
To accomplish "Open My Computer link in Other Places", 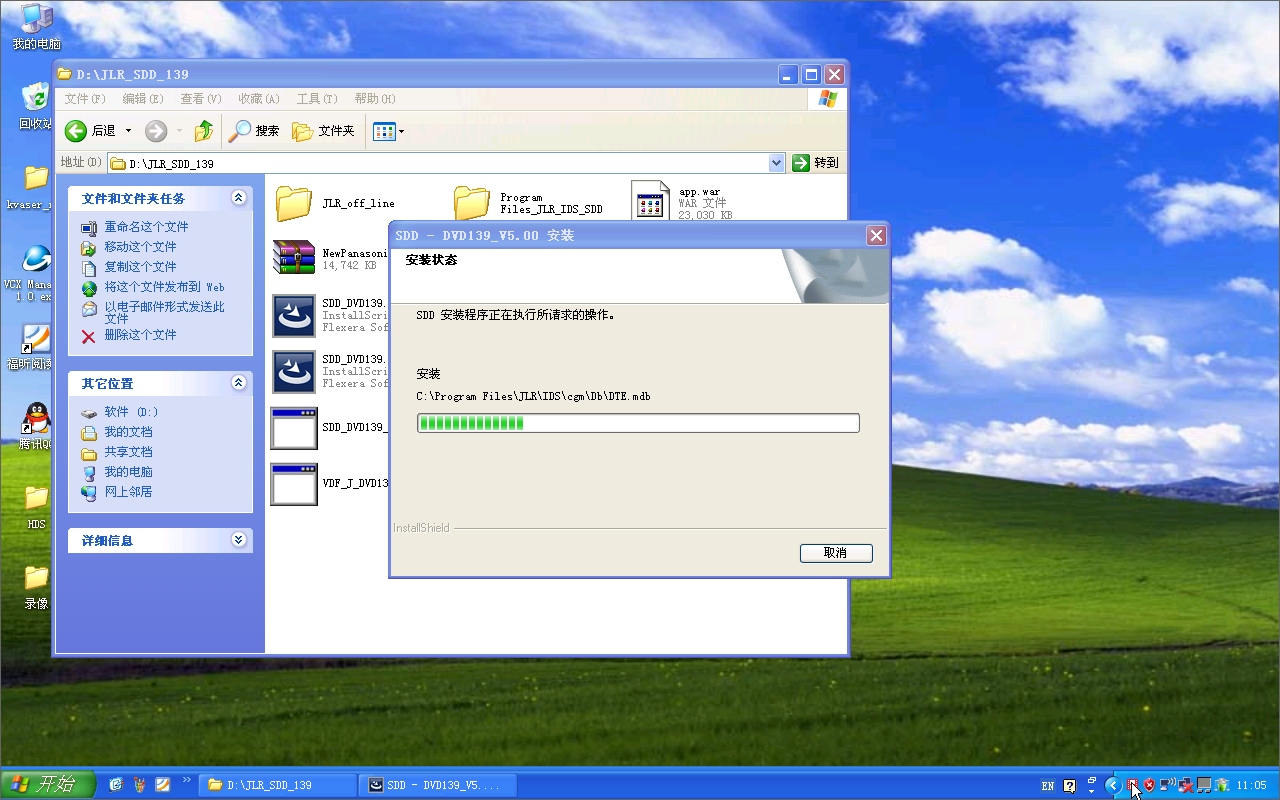I will [x=128, y=472].
